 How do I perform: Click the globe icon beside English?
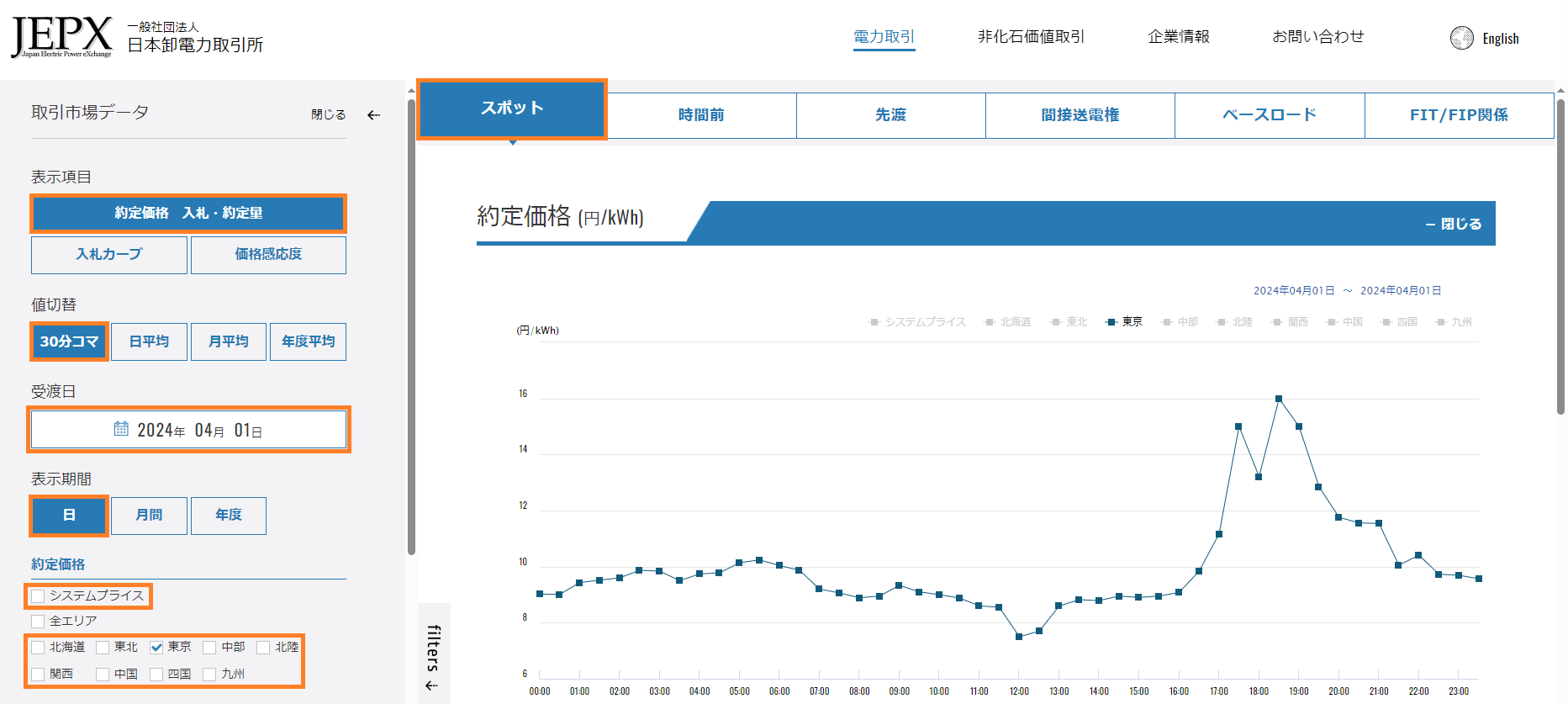[x=1461, y=38]
